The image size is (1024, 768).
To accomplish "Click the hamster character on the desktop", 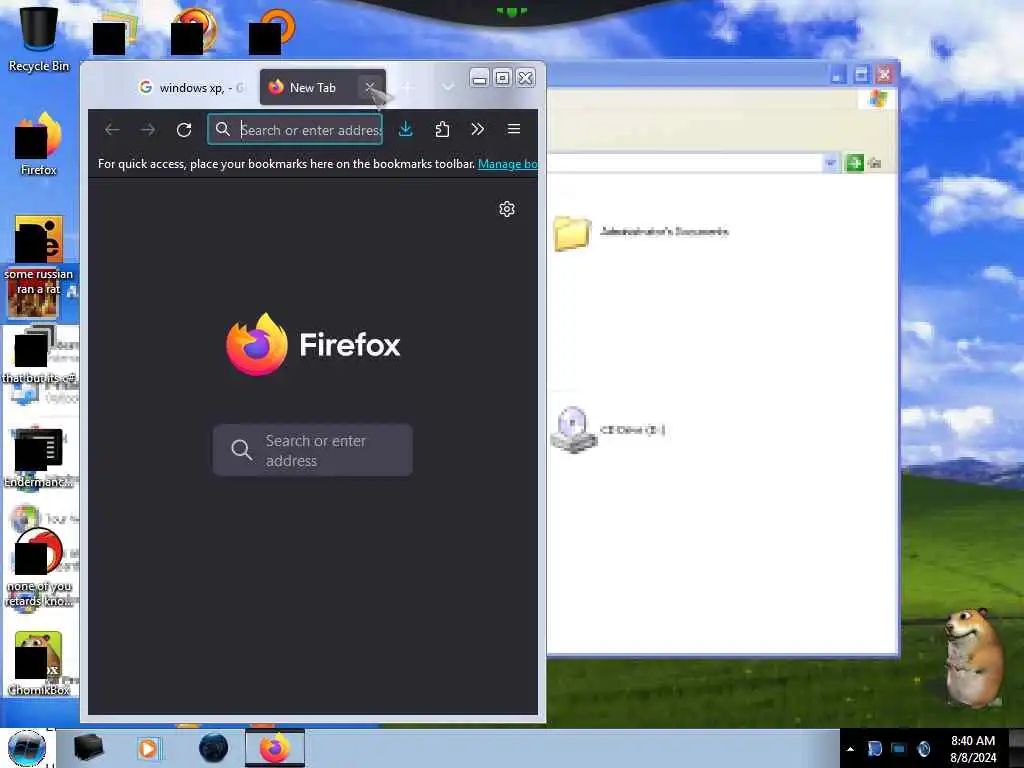I will click(974, 658).
